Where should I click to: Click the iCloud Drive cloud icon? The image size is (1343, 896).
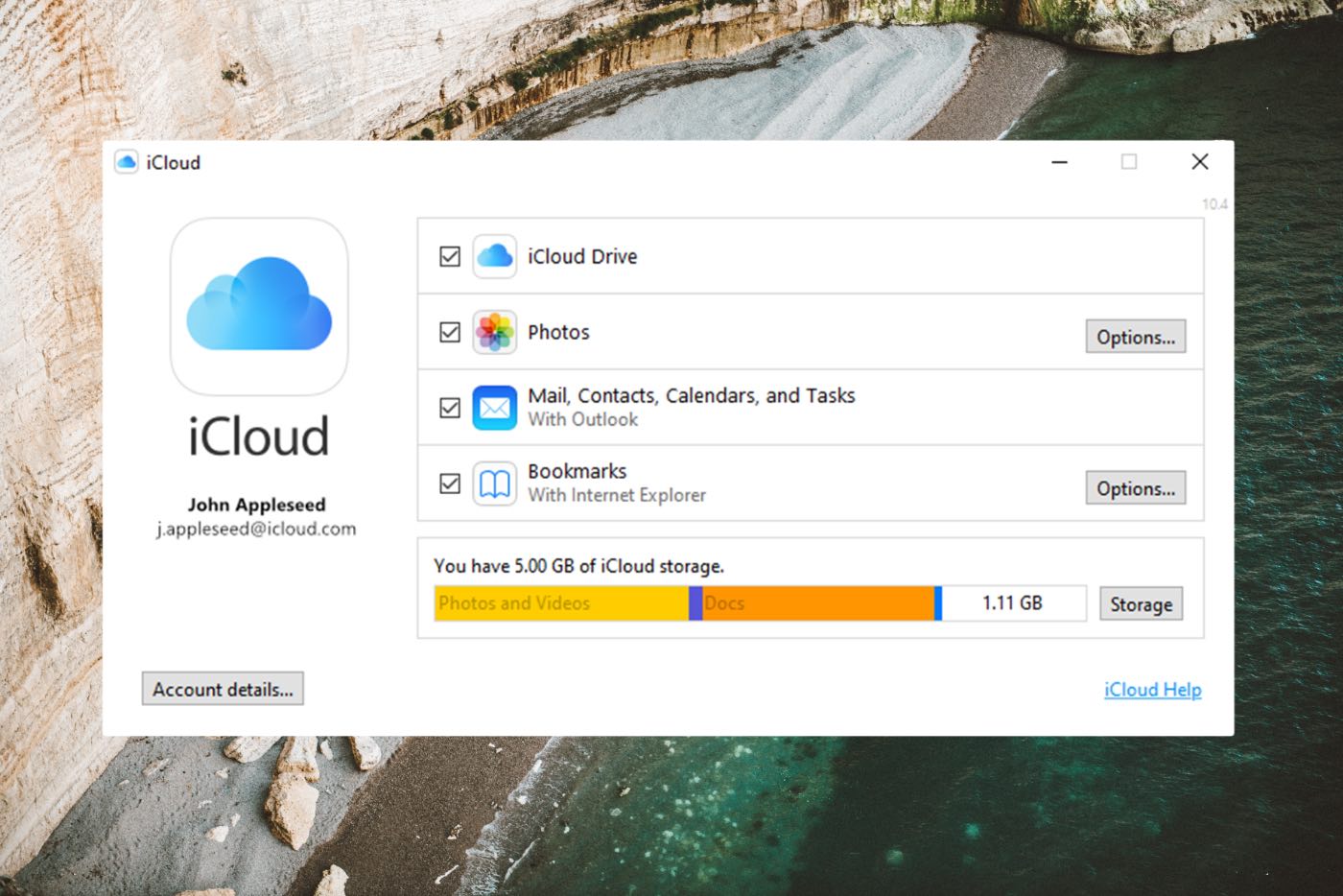(495, 256)
